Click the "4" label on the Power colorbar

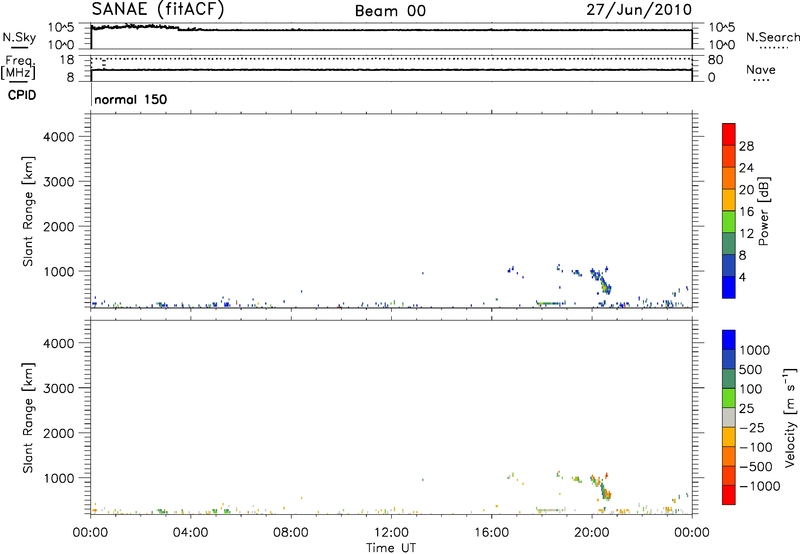tap(743, 278)
